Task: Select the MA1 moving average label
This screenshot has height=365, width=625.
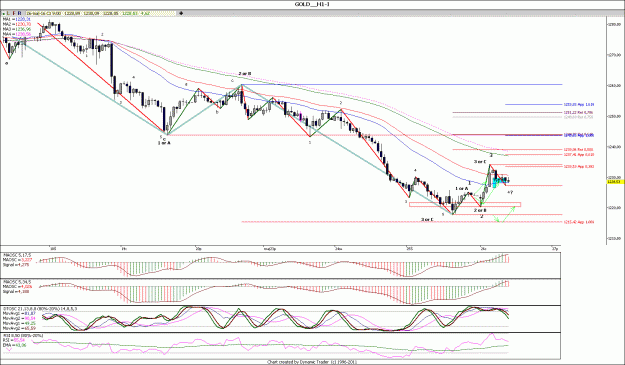Action: pos(17,19)
